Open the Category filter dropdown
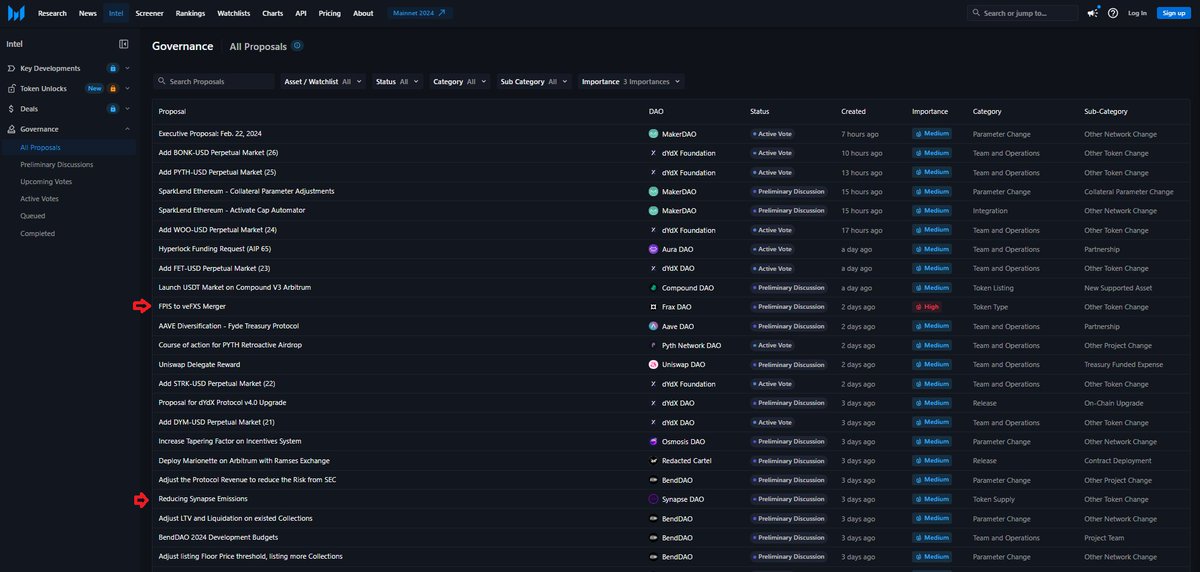 tap(460, 81)
